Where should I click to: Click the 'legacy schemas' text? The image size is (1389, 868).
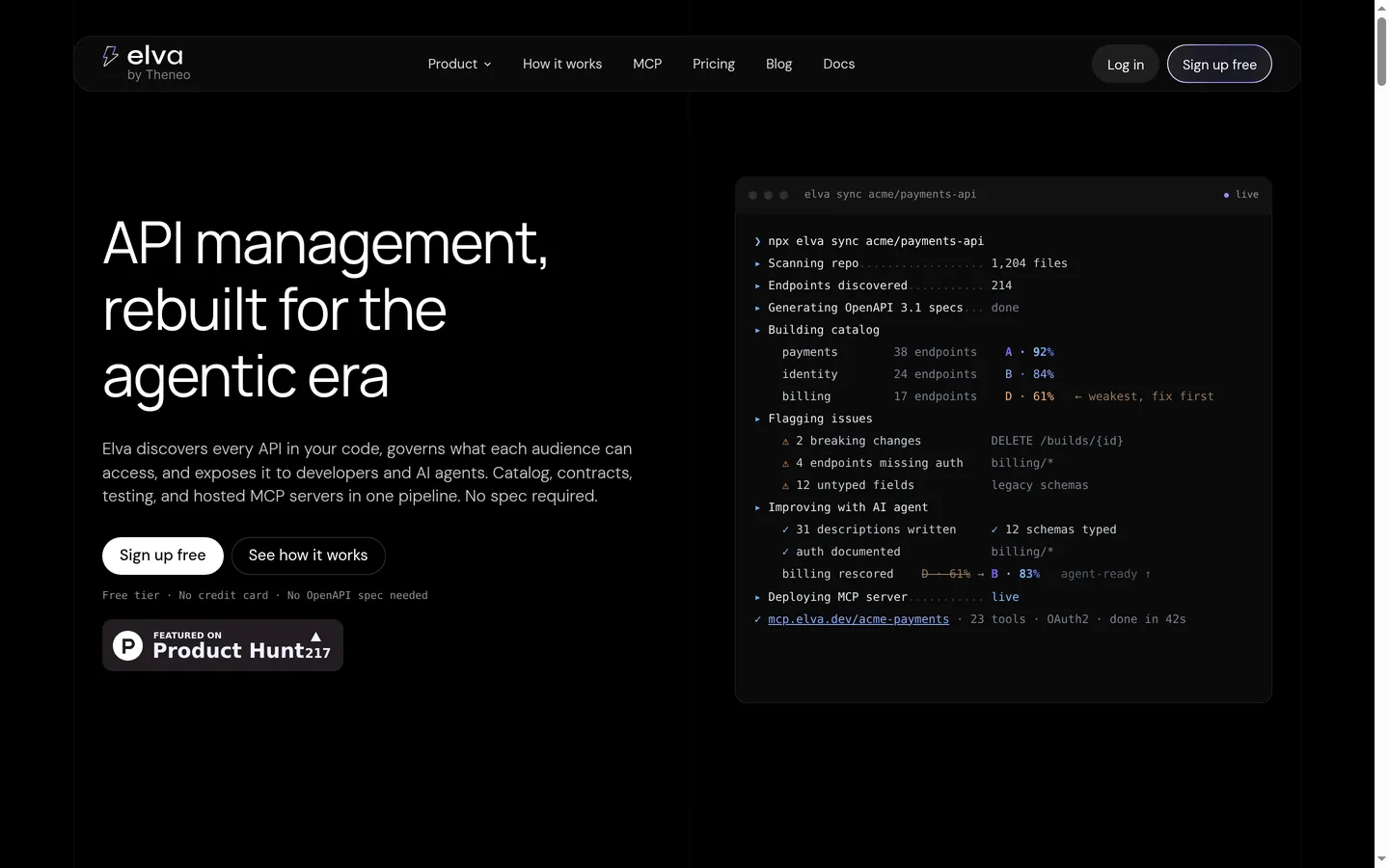point(1040,485)
